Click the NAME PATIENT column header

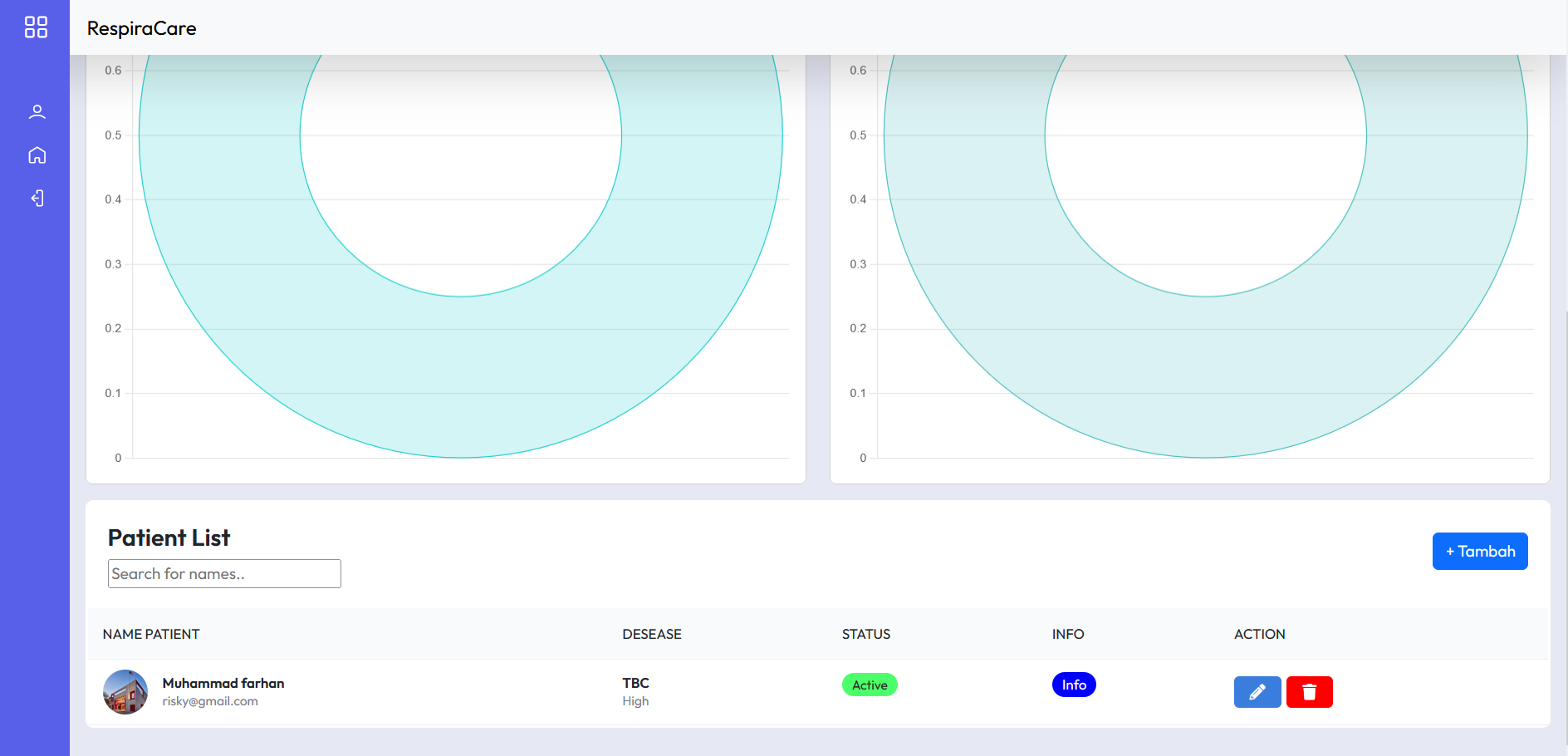[x=151, y=634]
